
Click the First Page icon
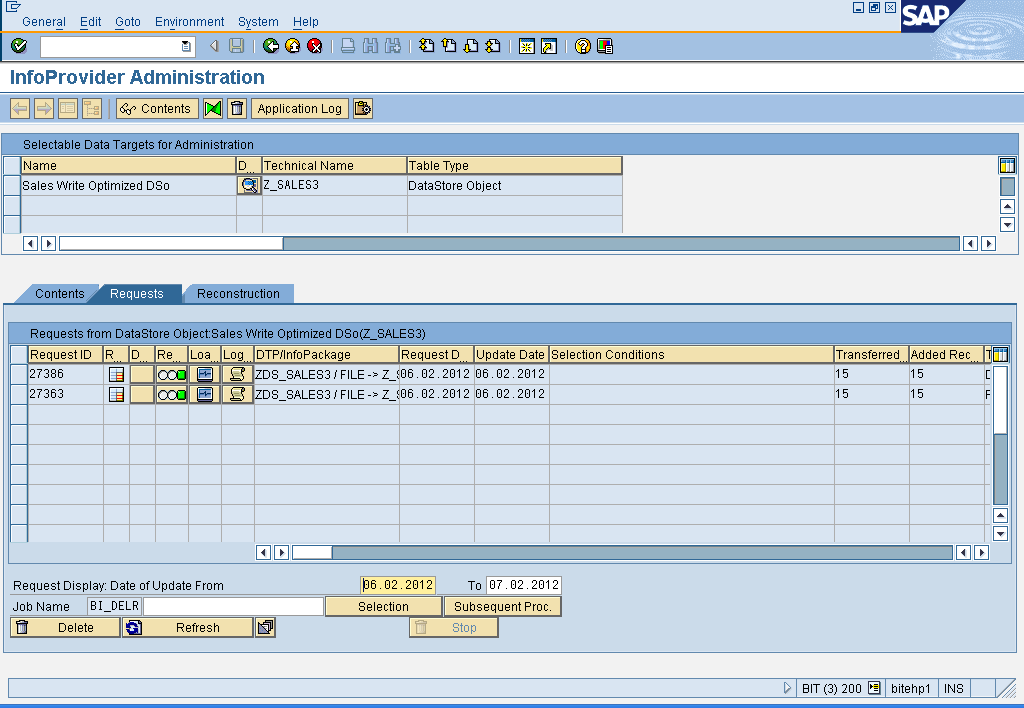click(426, 46)
